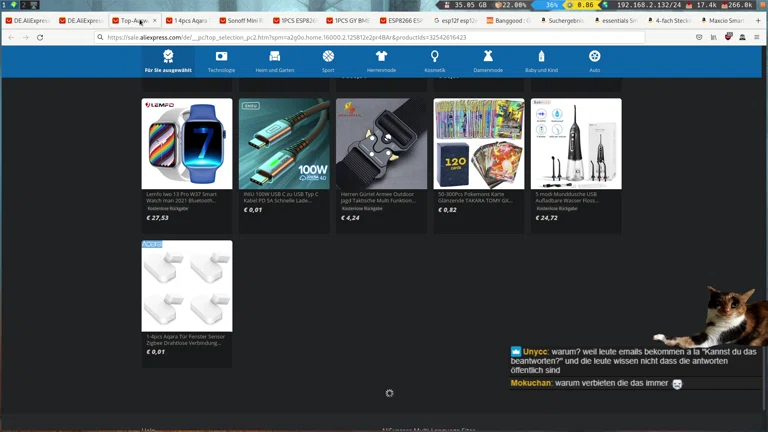Switch to the Maxcio Smart tab

[x=722, y=21]
